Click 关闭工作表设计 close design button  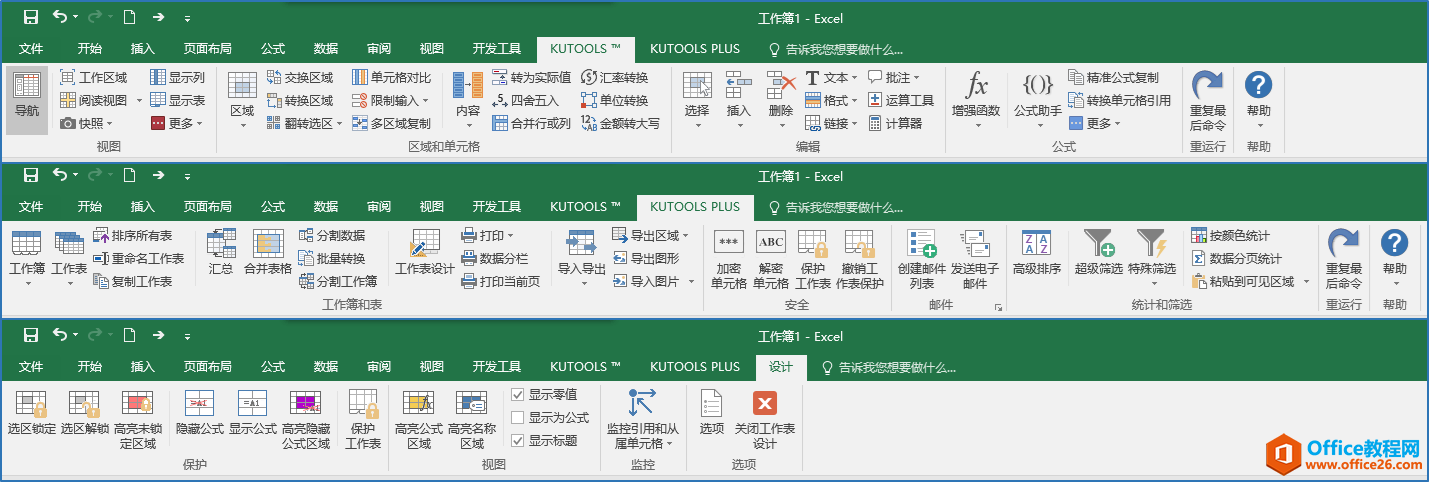click(765, 419)
